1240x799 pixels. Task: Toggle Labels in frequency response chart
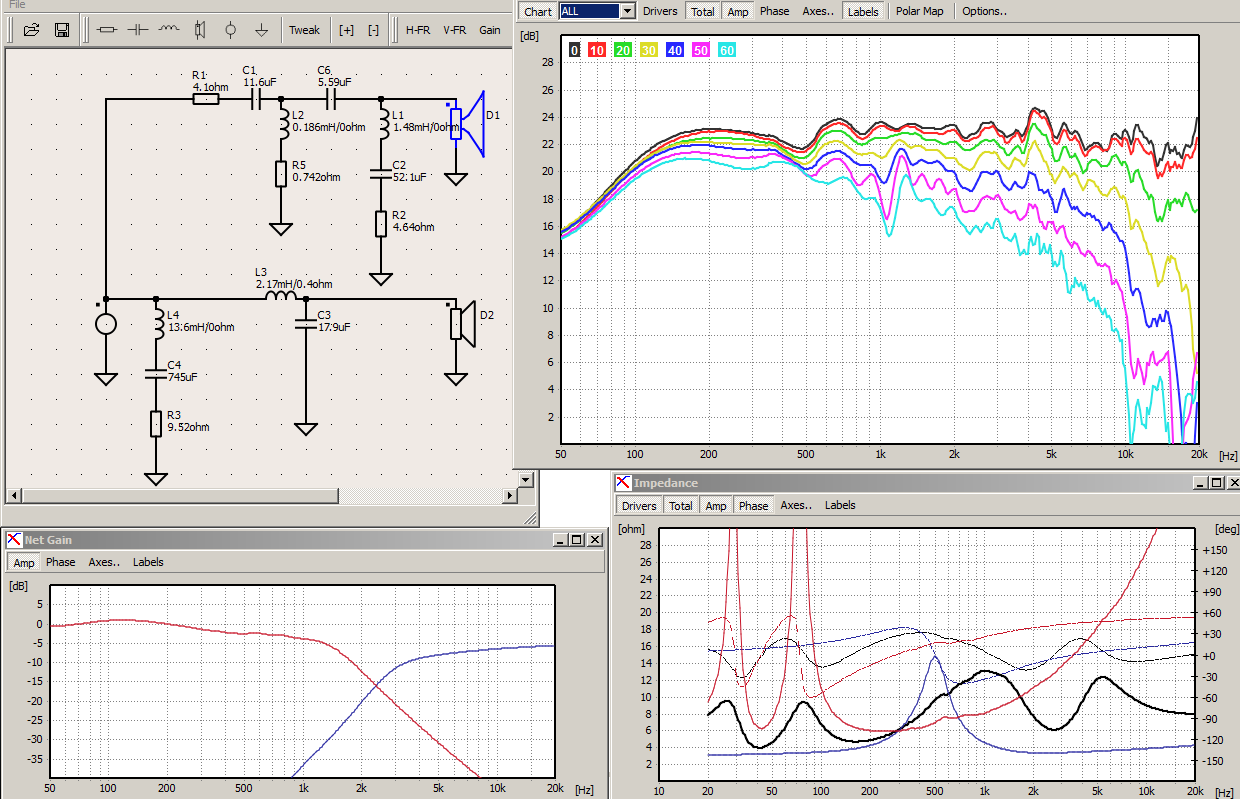tap(863, 12)
